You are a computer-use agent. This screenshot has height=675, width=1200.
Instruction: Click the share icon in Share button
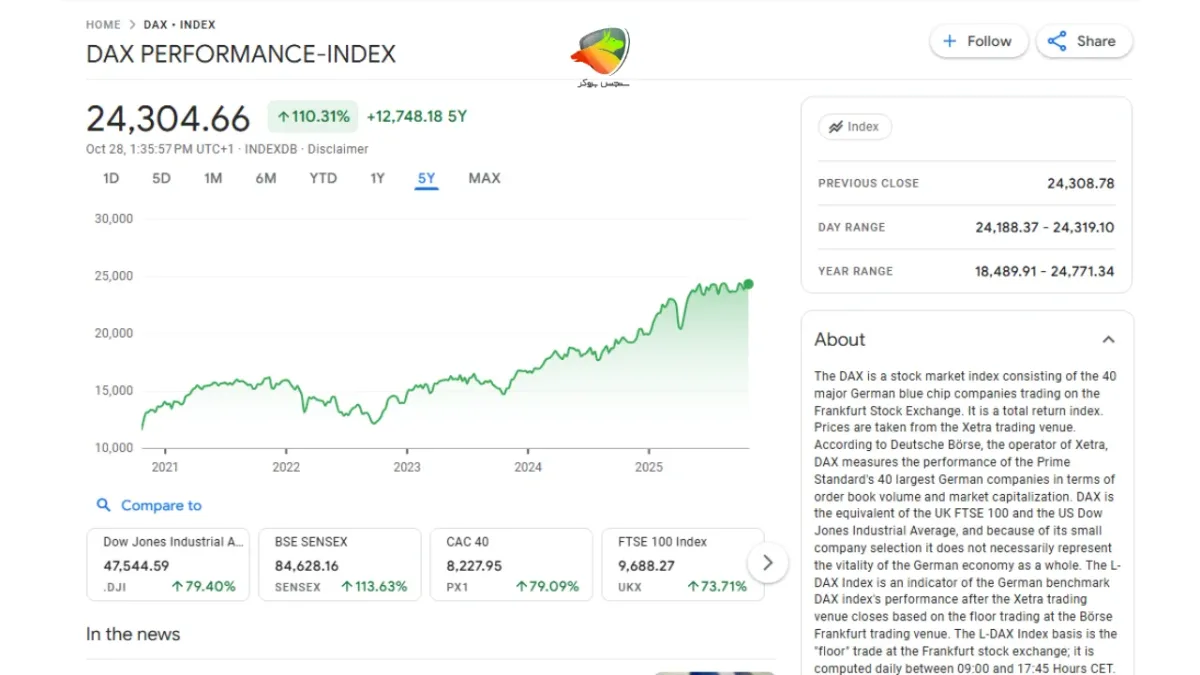[1057, 41]
